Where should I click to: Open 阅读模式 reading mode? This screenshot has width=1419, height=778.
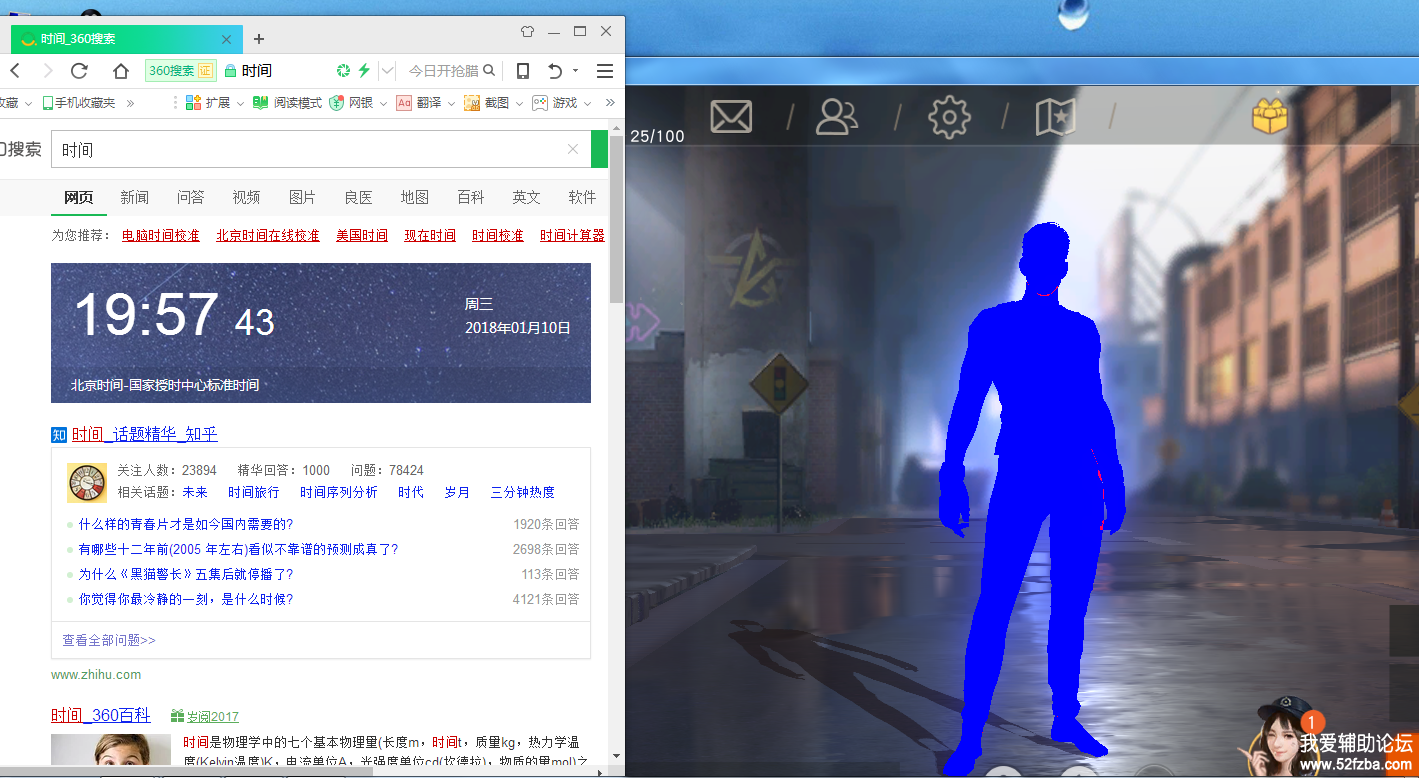point(287,103)
